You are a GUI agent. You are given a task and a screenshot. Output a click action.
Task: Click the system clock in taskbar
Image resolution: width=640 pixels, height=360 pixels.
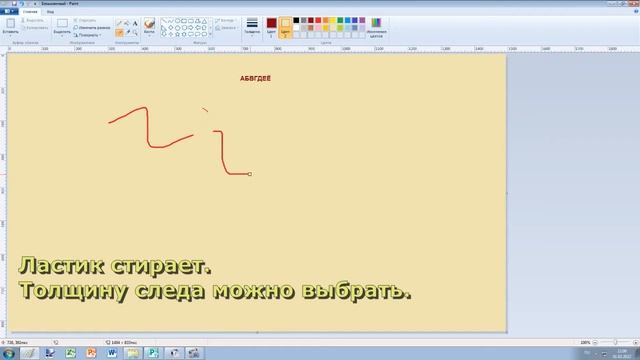pyautogui.click(x=622, y=353)
